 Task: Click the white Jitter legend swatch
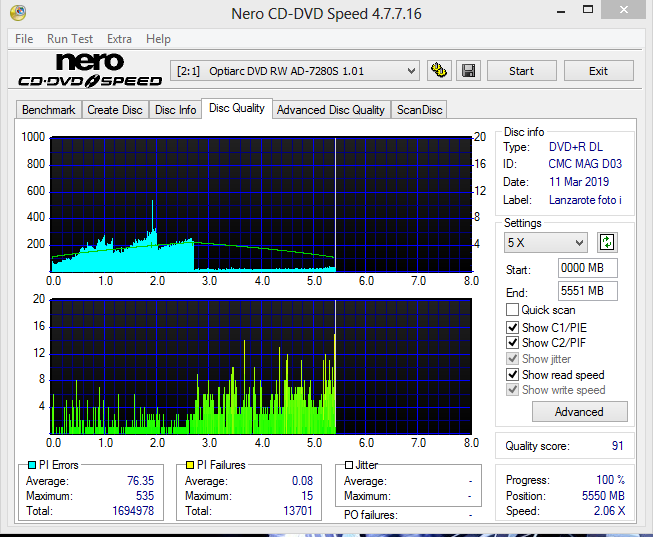[x=349, y=465]
